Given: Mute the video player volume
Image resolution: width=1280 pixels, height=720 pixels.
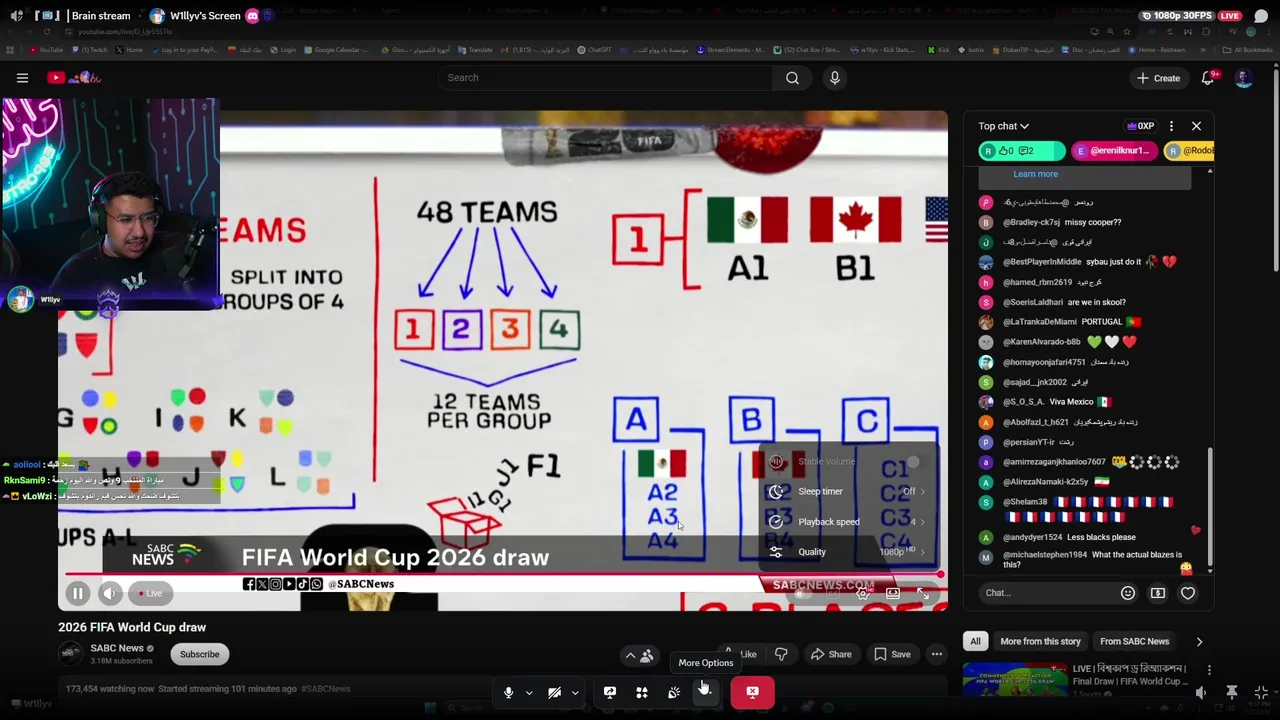Looking at the screenshot, I should (110, 593).
